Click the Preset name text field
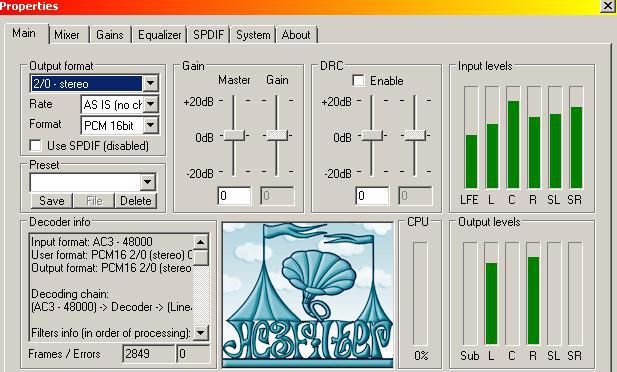Screen dimensions: 617x372 point(85,182)
